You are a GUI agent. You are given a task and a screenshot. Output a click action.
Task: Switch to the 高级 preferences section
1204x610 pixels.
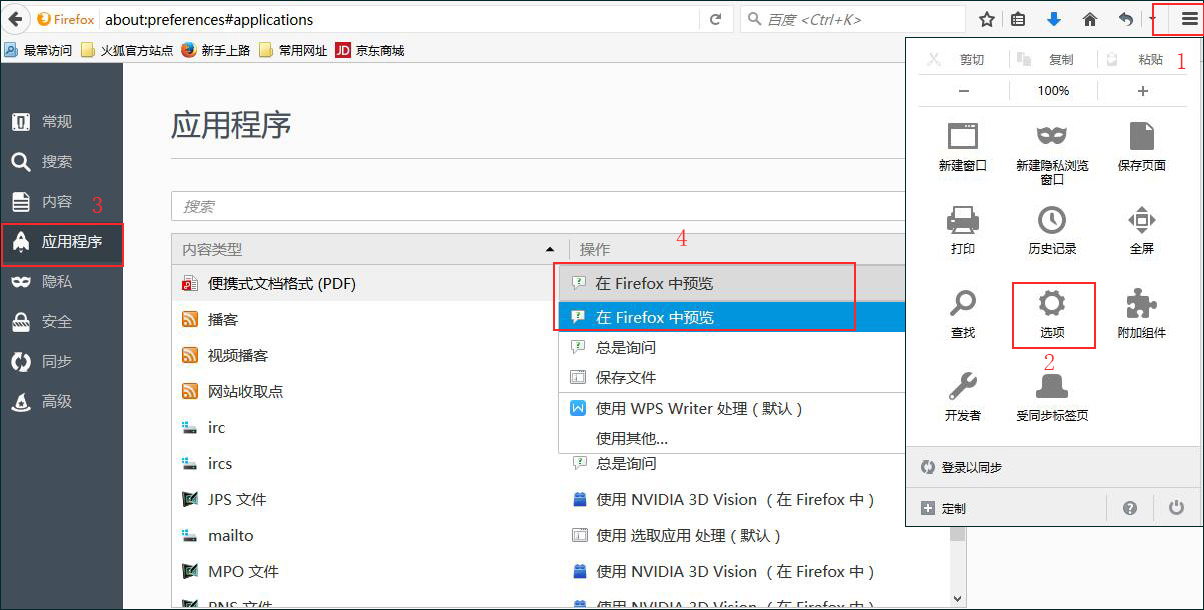(x=61, y=402)
